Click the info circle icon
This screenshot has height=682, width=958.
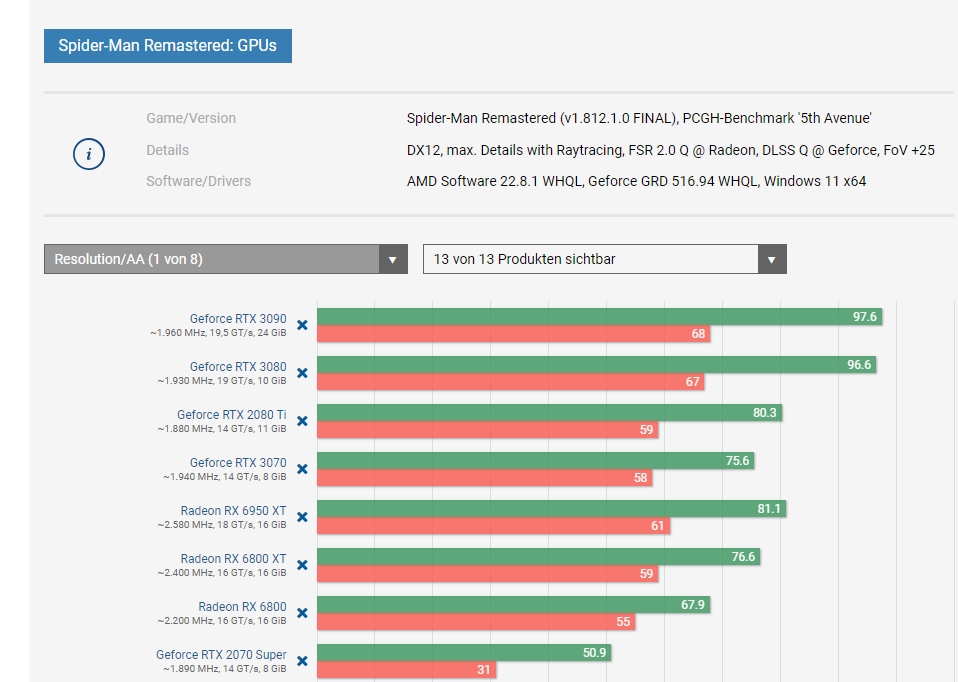pos(89,154)
